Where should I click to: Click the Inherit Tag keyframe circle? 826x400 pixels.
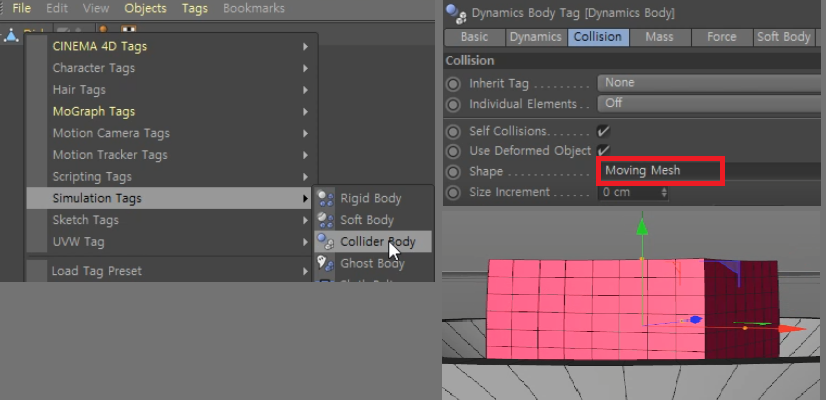coord(453,84)
